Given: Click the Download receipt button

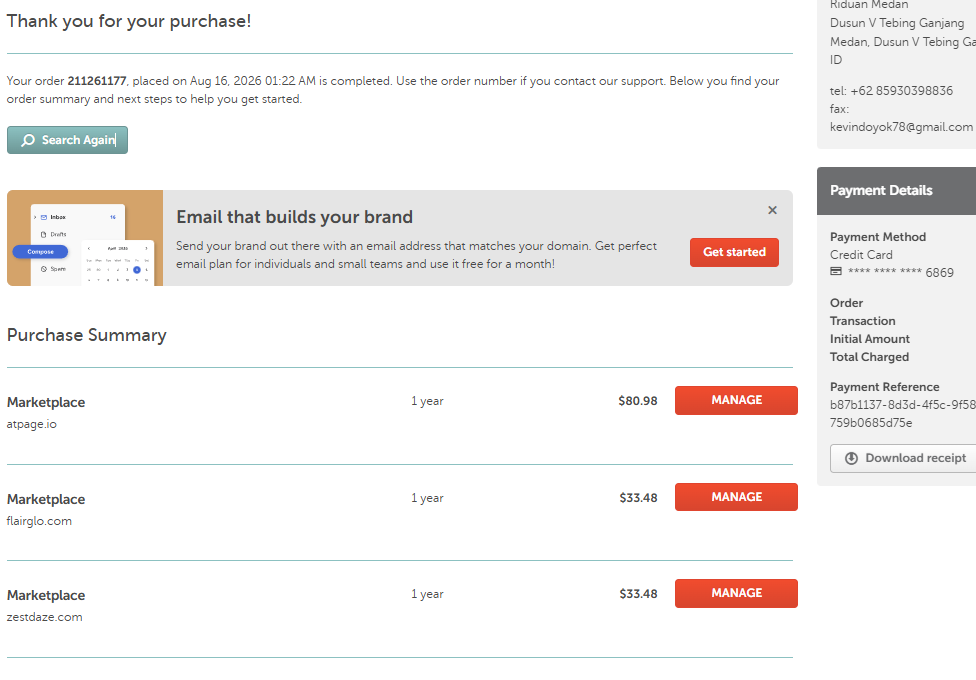Looking at the screenshot, I should pyautogui.click(x=904, y=458).
